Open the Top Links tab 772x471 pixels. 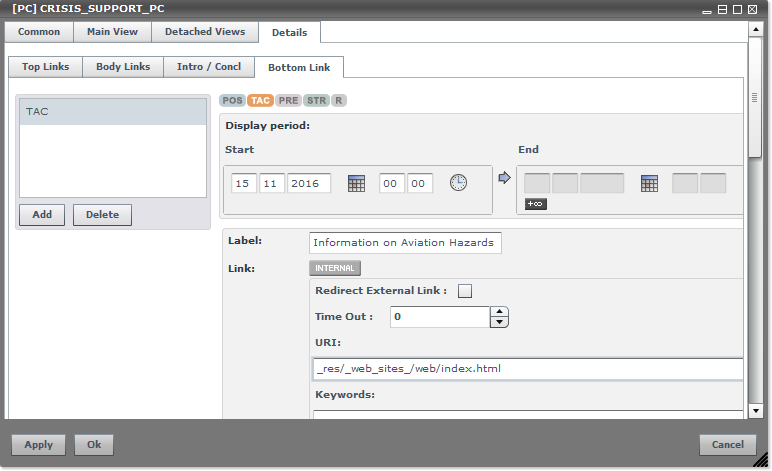pyautogui.click(x=45, y=67)
